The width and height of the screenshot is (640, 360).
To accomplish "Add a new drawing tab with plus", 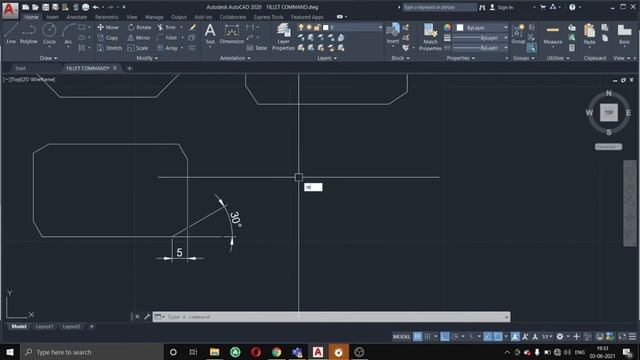I will (x=129, y=68).
